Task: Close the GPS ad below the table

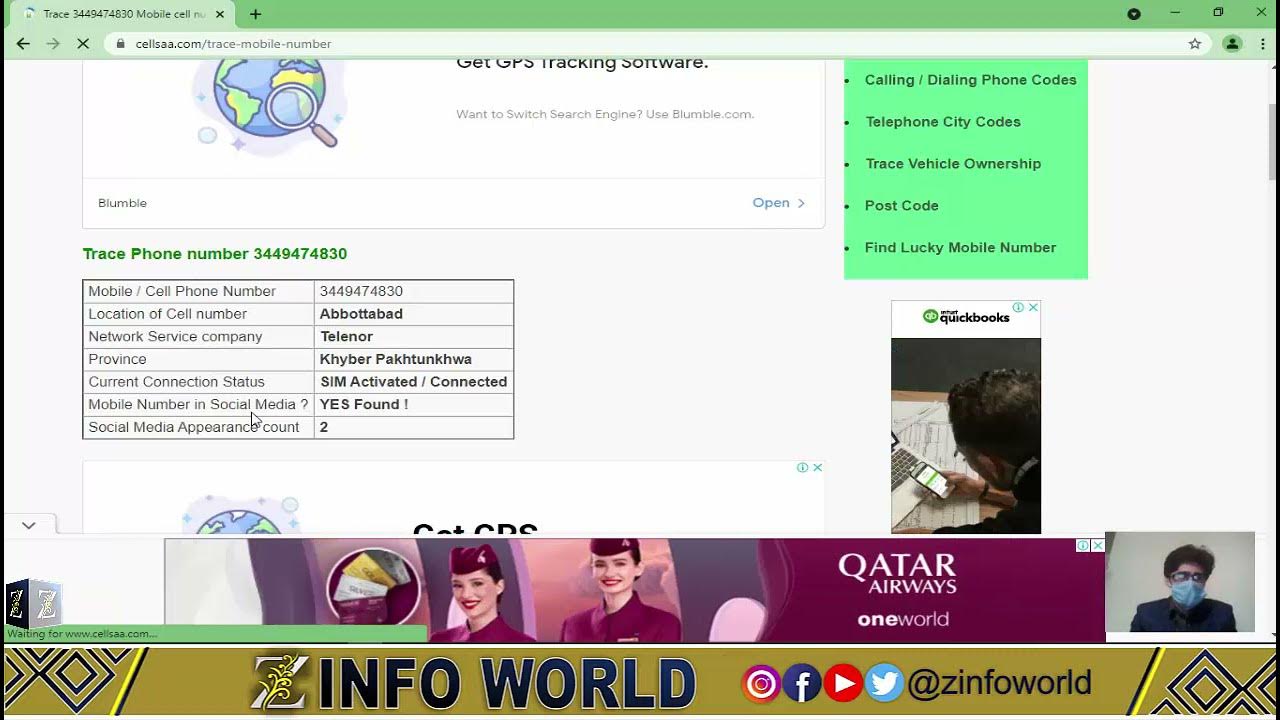Action: click(817, 467)
